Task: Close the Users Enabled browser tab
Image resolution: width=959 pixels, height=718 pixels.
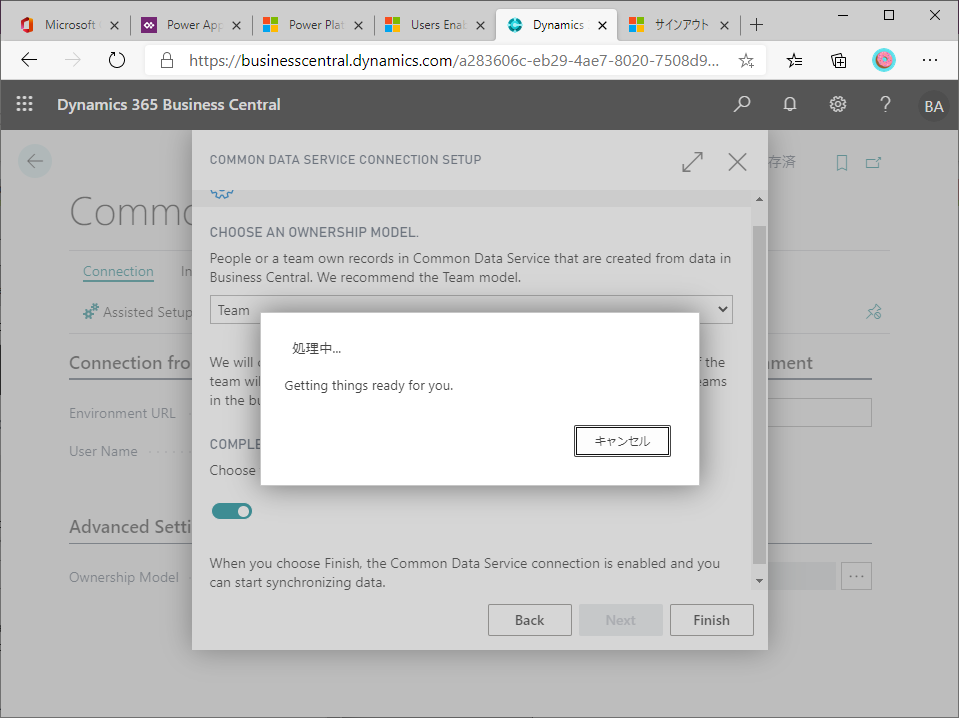Action: pos(481,25)
